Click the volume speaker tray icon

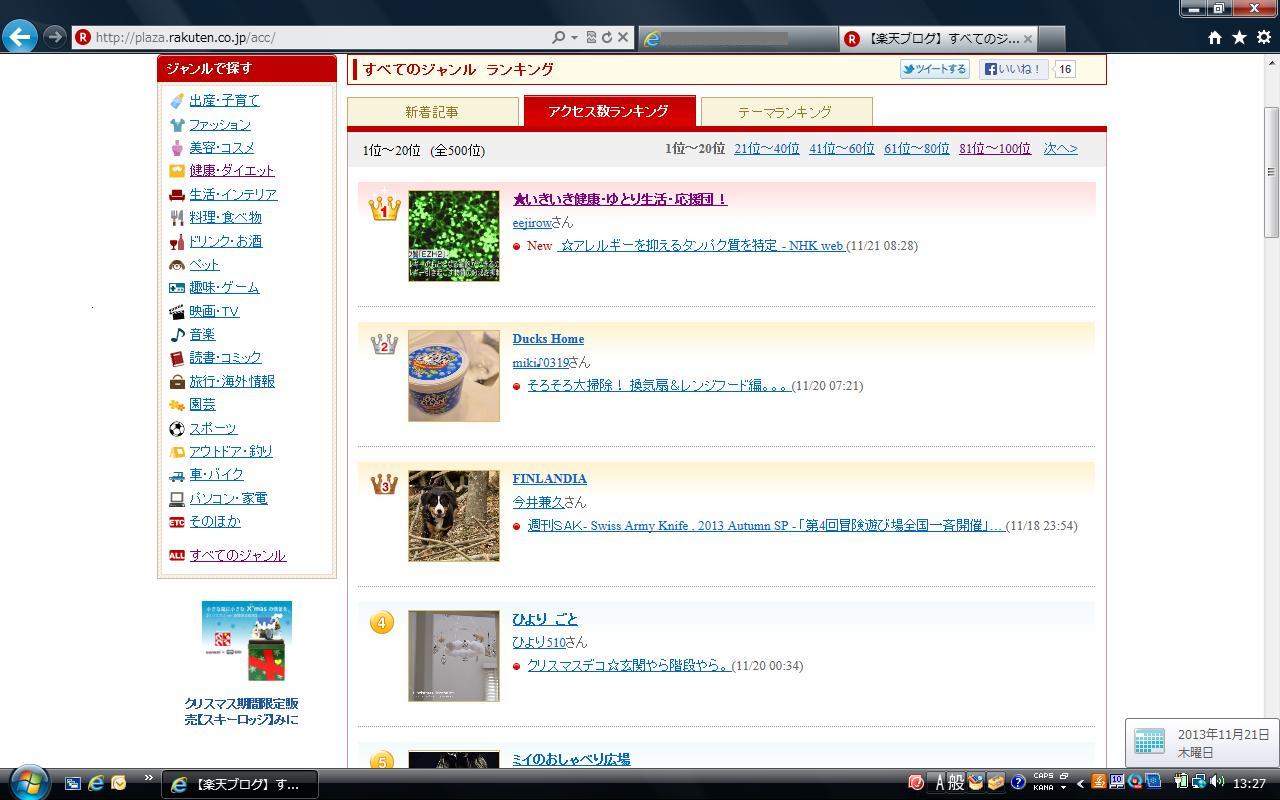(1217, 782)
